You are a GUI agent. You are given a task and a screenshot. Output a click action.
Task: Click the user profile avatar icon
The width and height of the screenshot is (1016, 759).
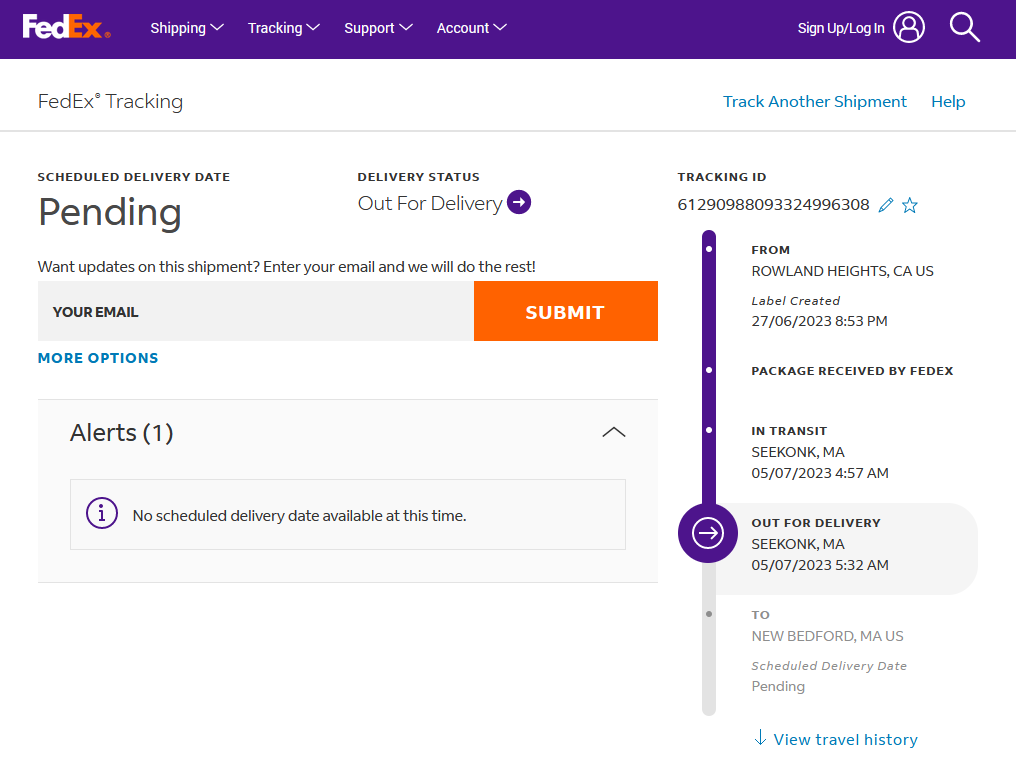coord(909,28)
